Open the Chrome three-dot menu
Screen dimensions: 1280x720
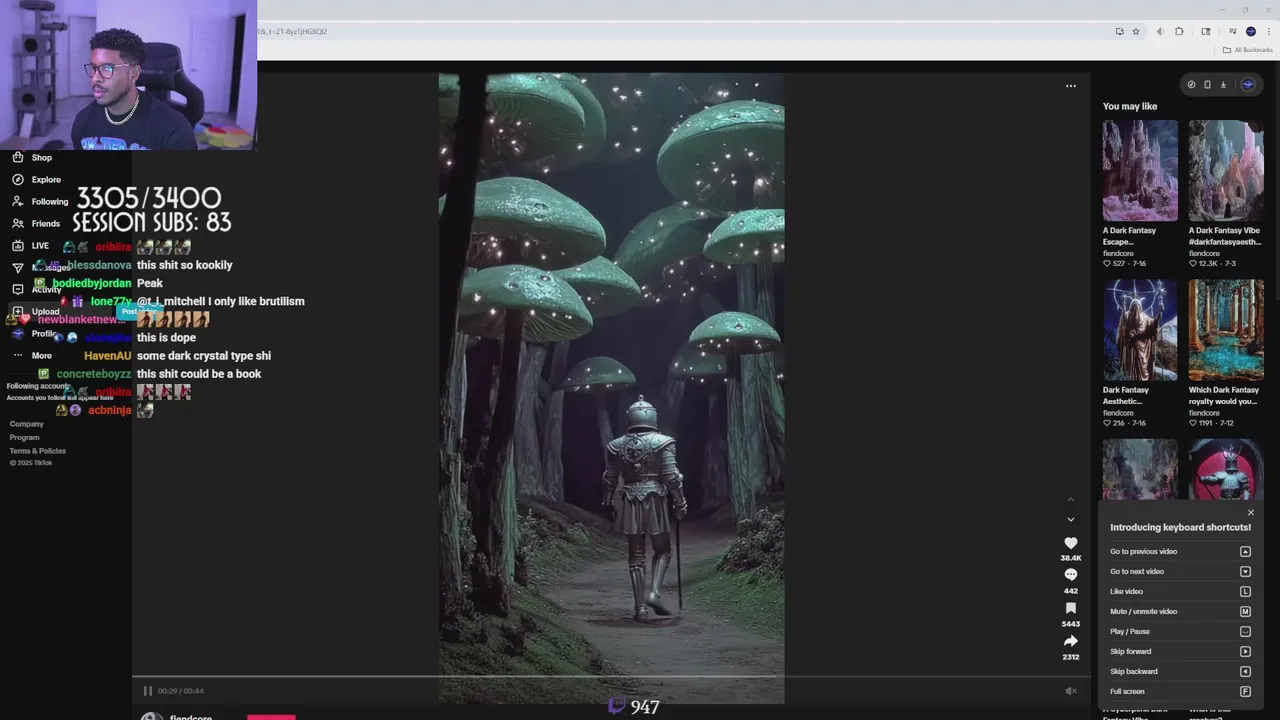coord(1269,31)
